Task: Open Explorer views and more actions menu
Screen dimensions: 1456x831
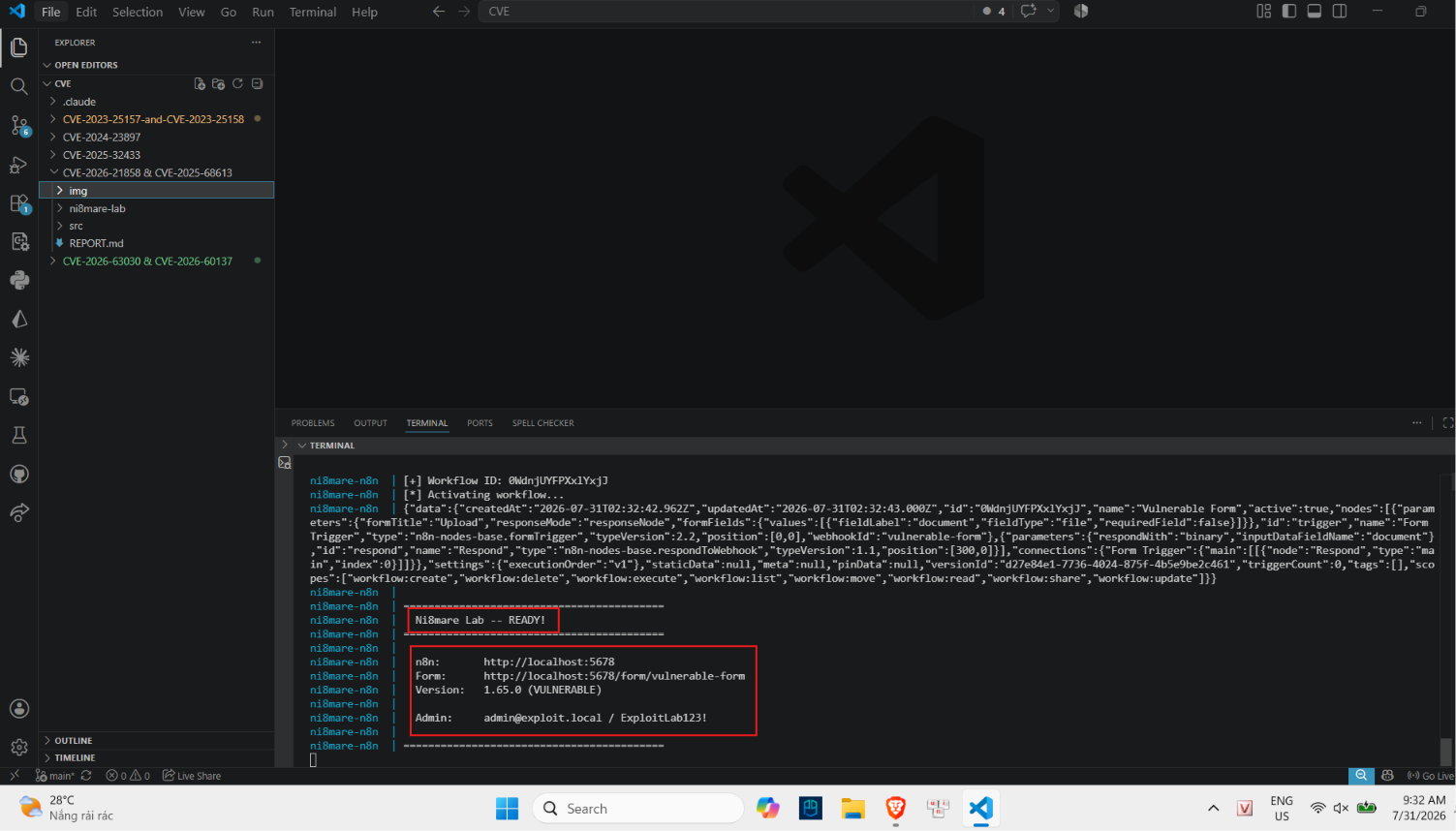Action: pos(256,43)
